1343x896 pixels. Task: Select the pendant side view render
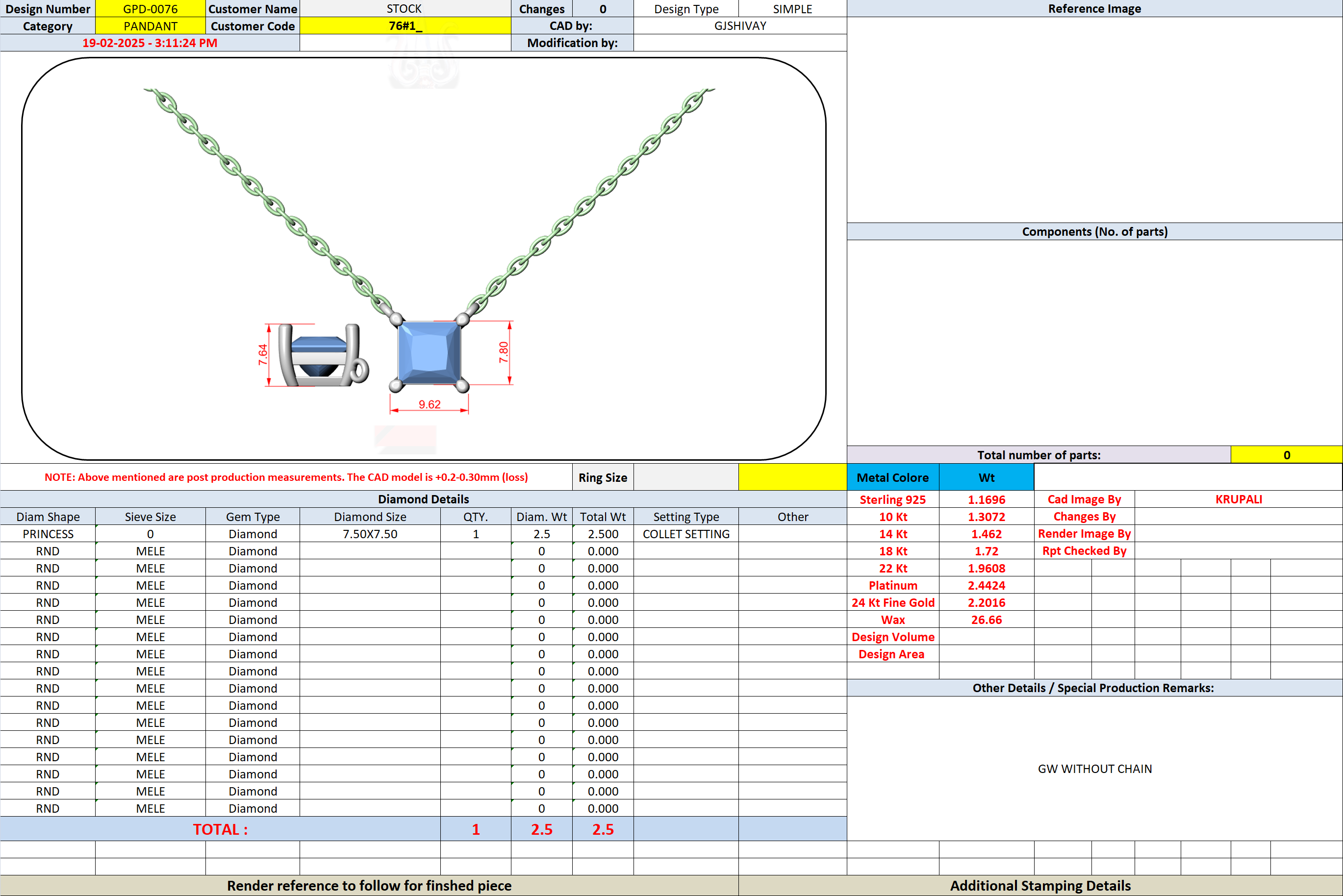(x=323, y=355)
